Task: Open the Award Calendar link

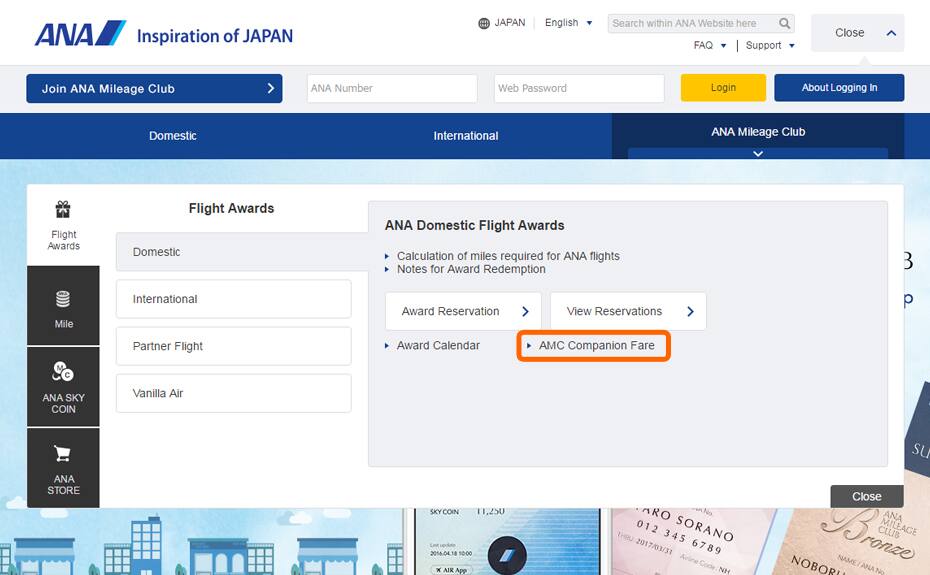Action: pyautogui.click(x=438, y=345)
